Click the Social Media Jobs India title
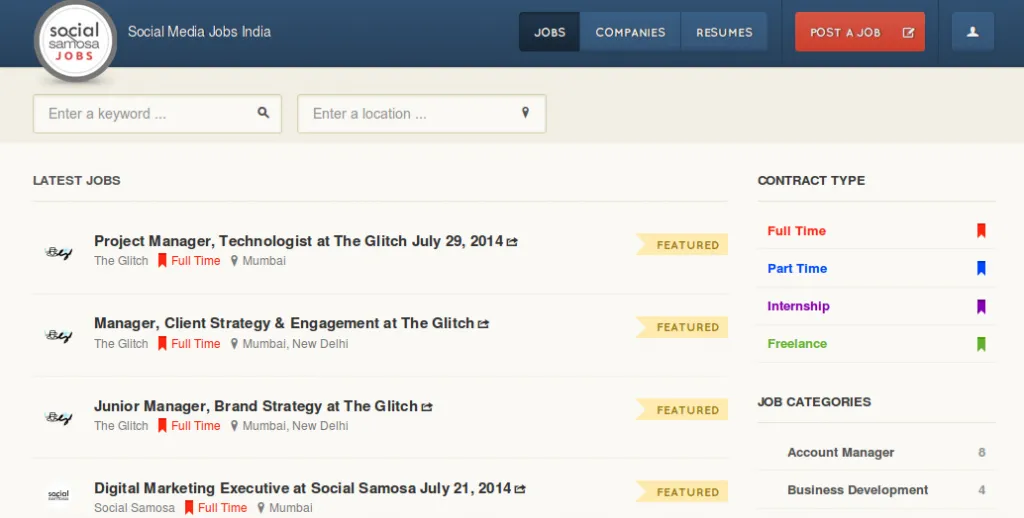 [199, 31]
